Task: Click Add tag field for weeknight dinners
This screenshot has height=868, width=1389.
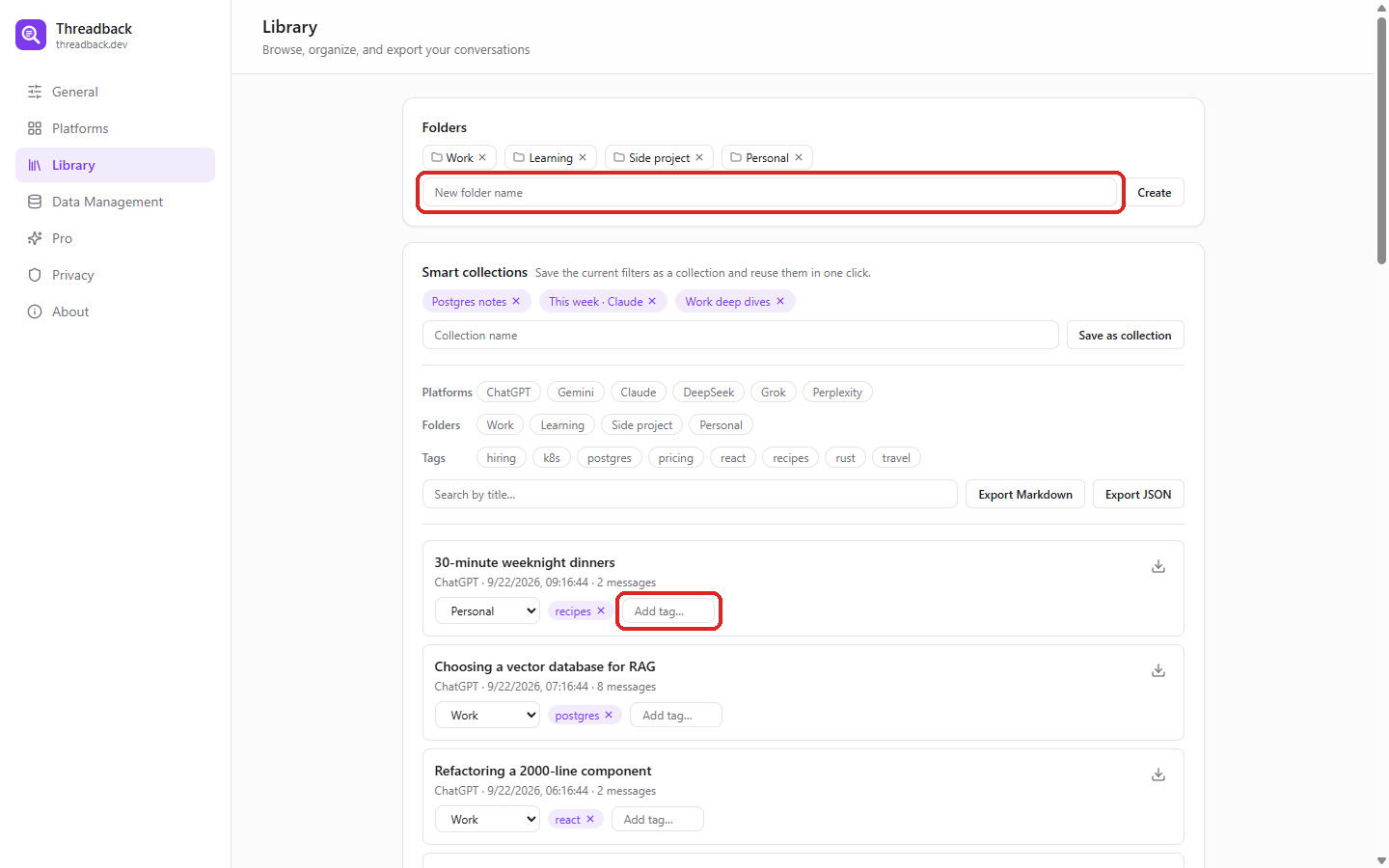Action: coord(668,610)
